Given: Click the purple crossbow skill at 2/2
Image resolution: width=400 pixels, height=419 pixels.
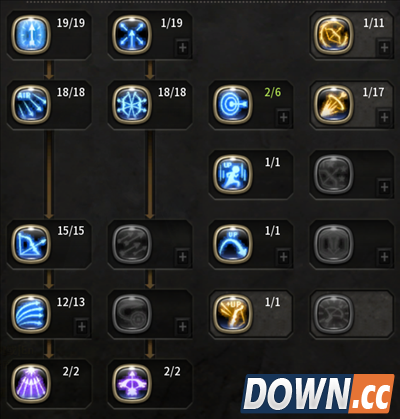Looking at the screenshot, I should coord(132,384).
